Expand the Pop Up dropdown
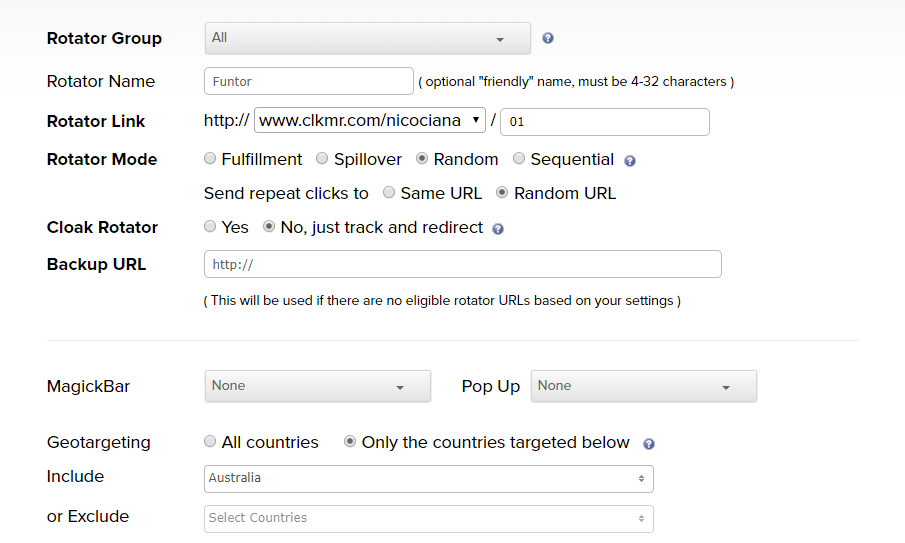This screenshot has height=543, width=905. click(643, 386)
